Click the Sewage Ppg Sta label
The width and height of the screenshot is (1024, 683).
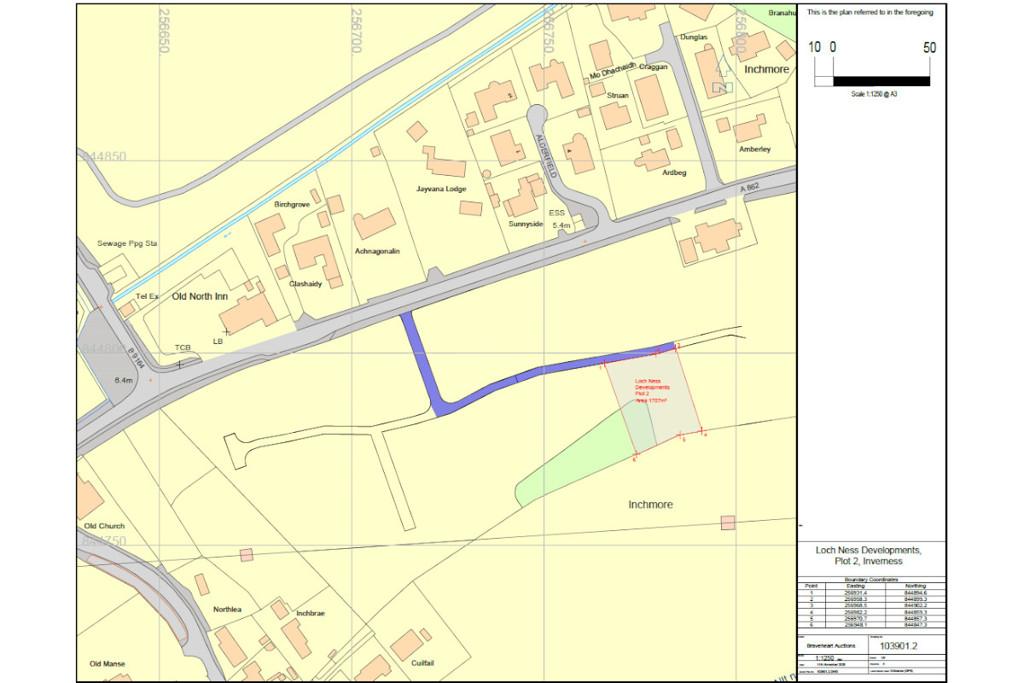click(x=127, y=244)
